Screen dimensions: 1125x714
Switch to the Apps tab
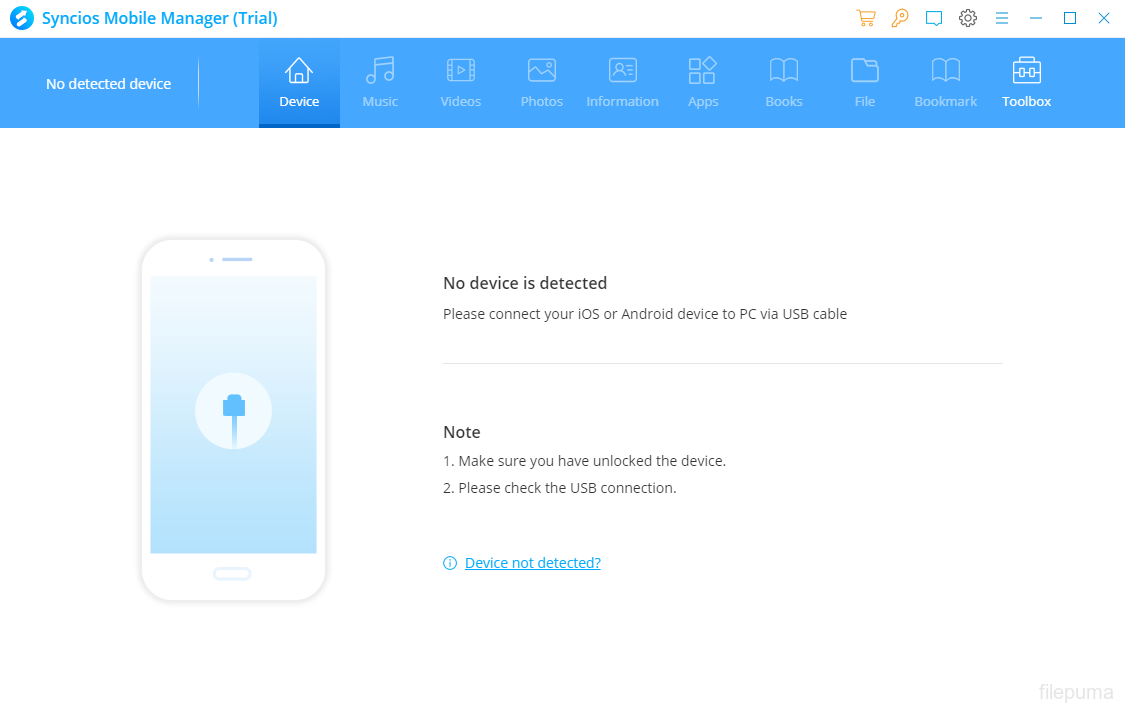point(703,83)
